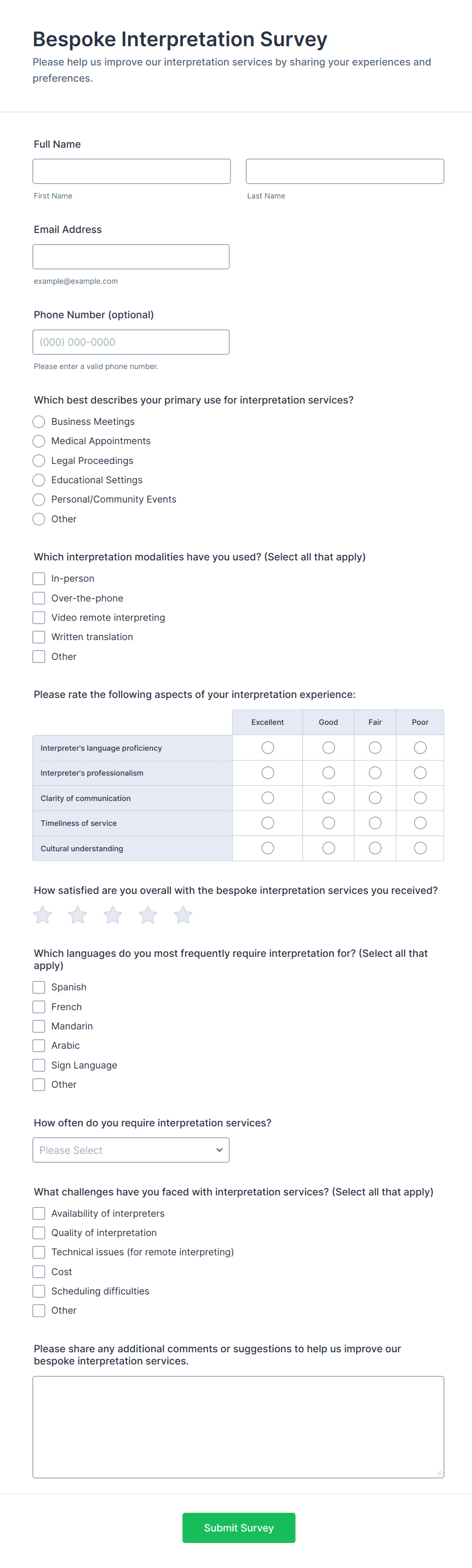This screenshot has height=1568, width=472.
Task: Select the Business Meetings option
Action: [39, 422]
